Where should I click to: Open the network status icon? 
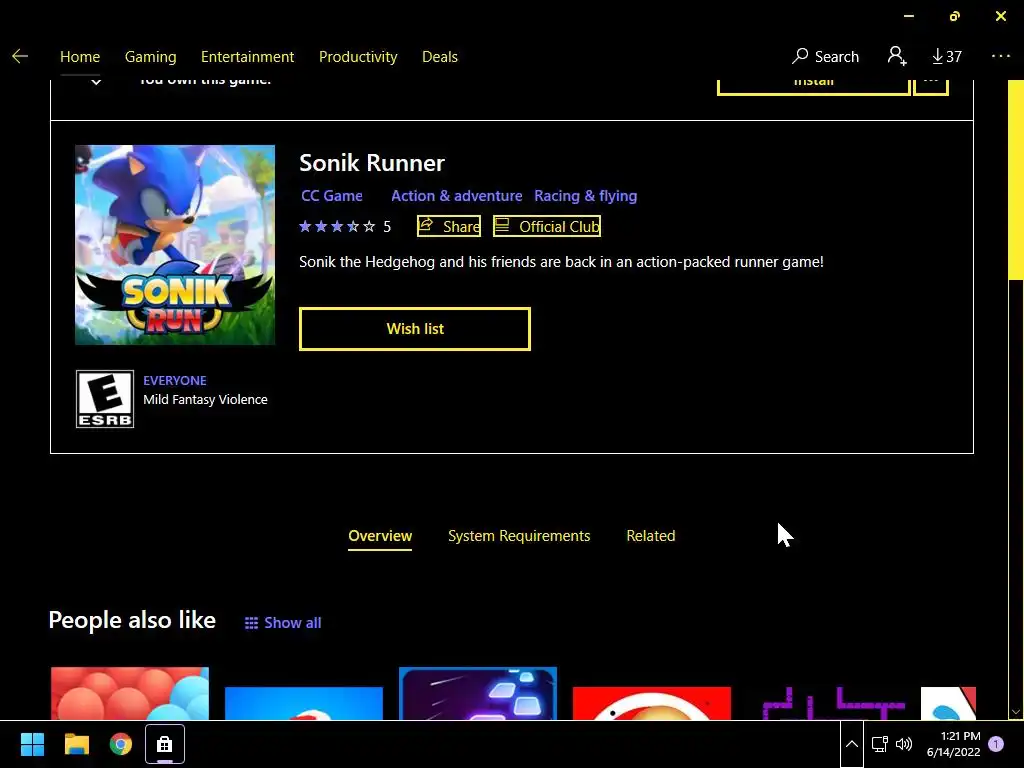880,744
